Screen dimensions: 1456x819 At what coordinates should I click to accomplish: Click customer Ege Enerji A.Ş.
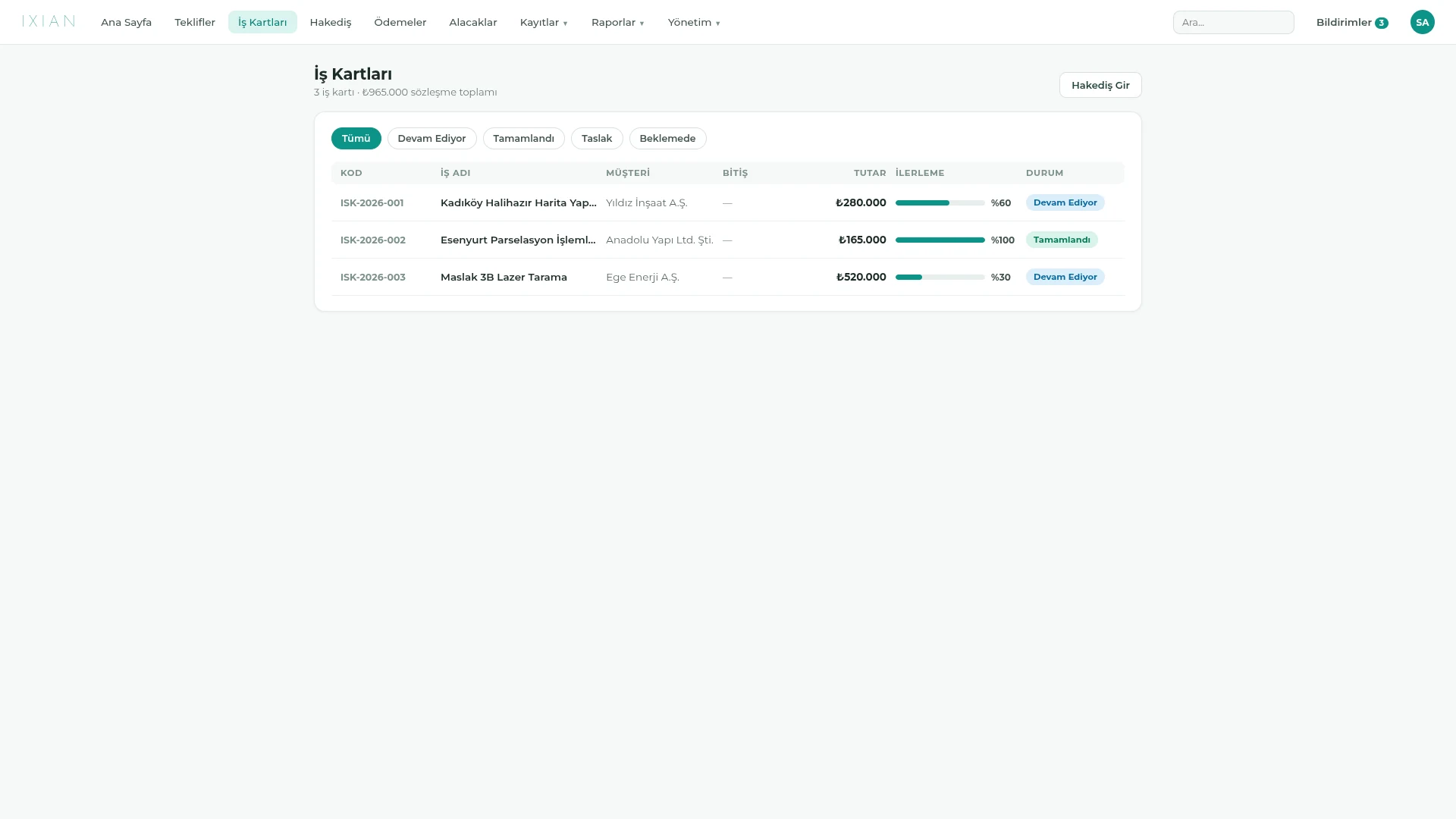coord(642,277)
